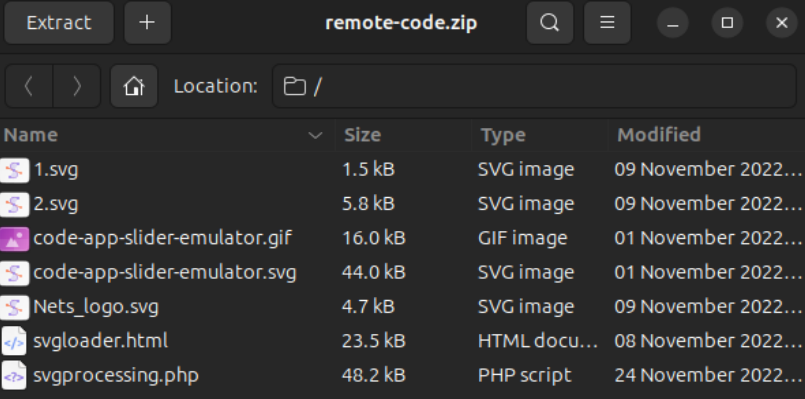Select the Nets_logo.svg file icon
This screenshot has width=805, height=399.
pyautogui.click(x=14, y=307)
